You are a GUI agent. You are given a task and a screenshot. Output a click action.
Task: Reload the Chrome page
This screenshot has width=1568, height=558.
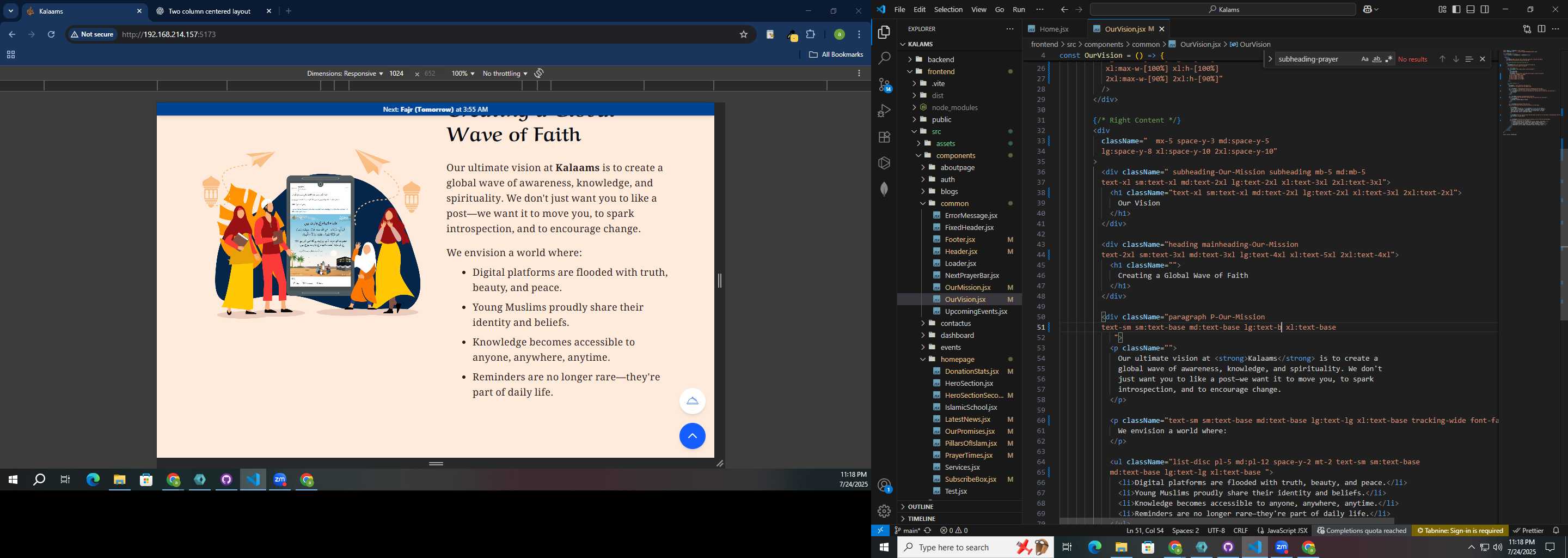pos(51,35)
